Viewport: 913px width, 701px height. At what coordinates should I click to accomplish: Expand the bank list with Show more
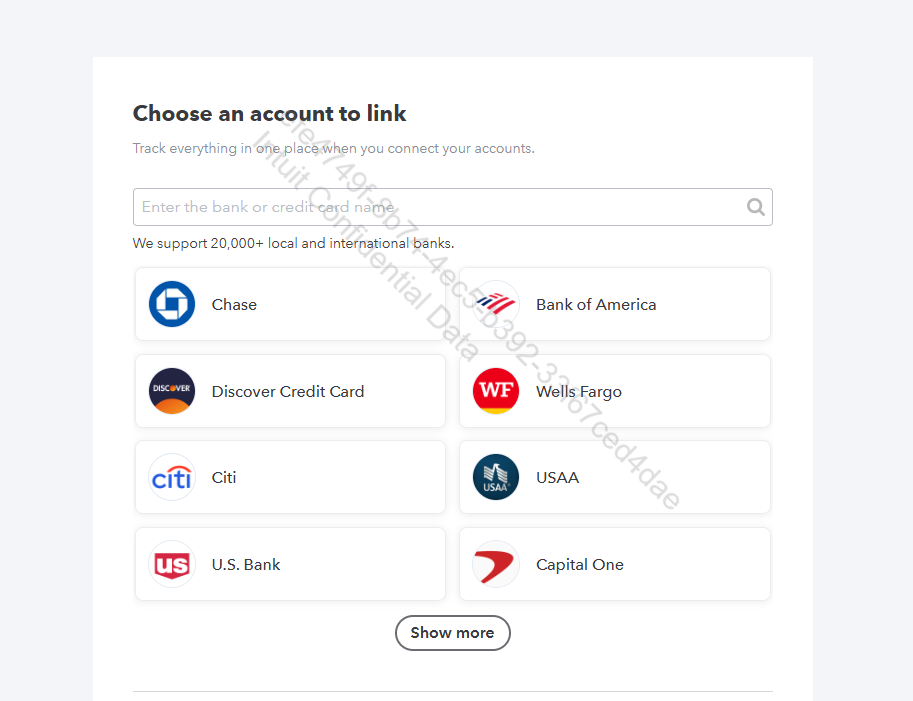(x=452, y=633)
